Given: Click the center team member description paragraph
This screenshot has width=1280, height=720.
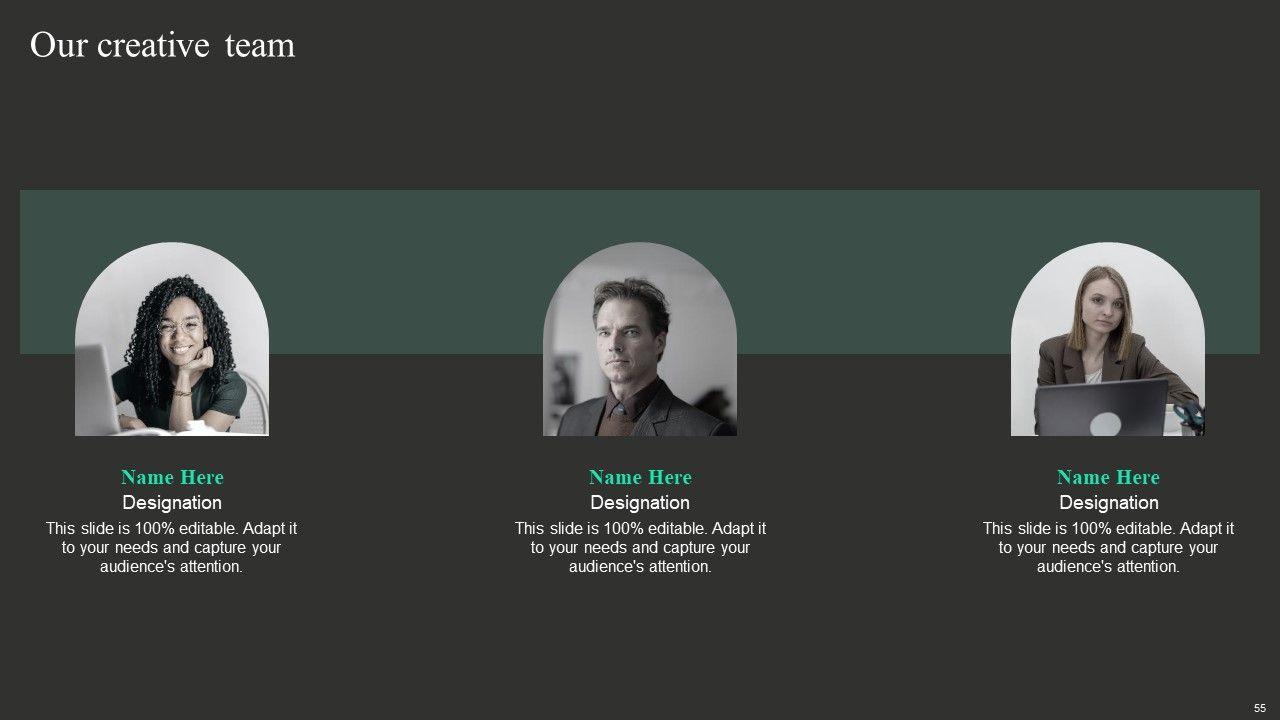Looking at the screenshot, I should click(640, 547).
